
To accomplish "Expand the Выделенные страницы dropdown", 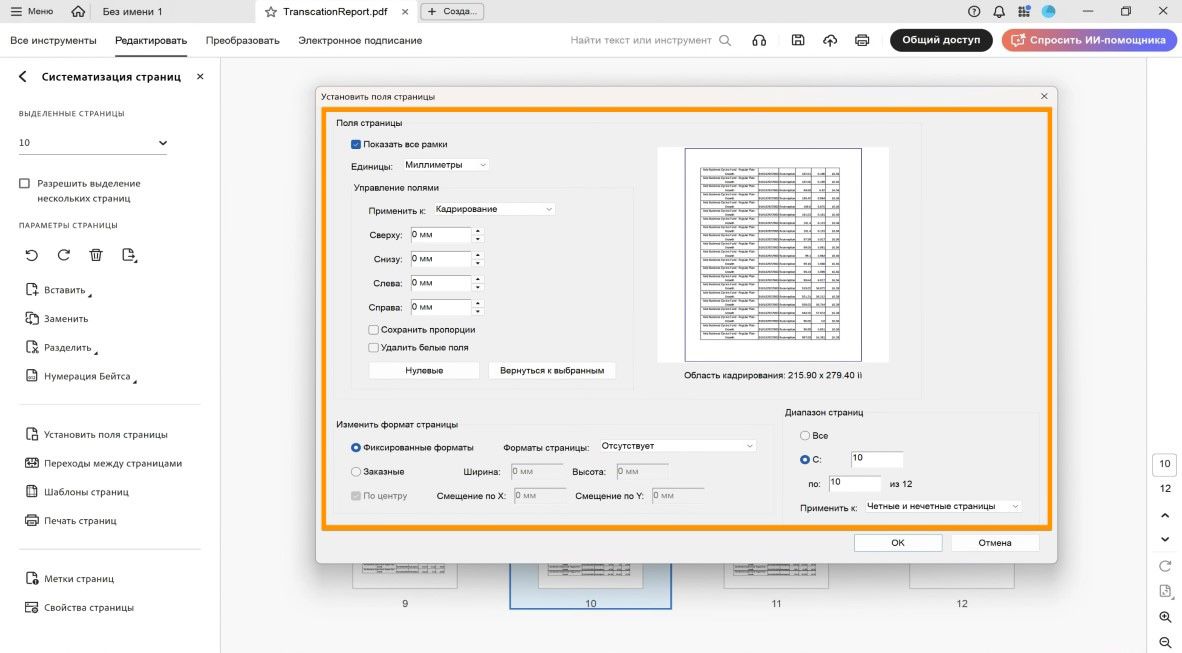I will point(93,143).
